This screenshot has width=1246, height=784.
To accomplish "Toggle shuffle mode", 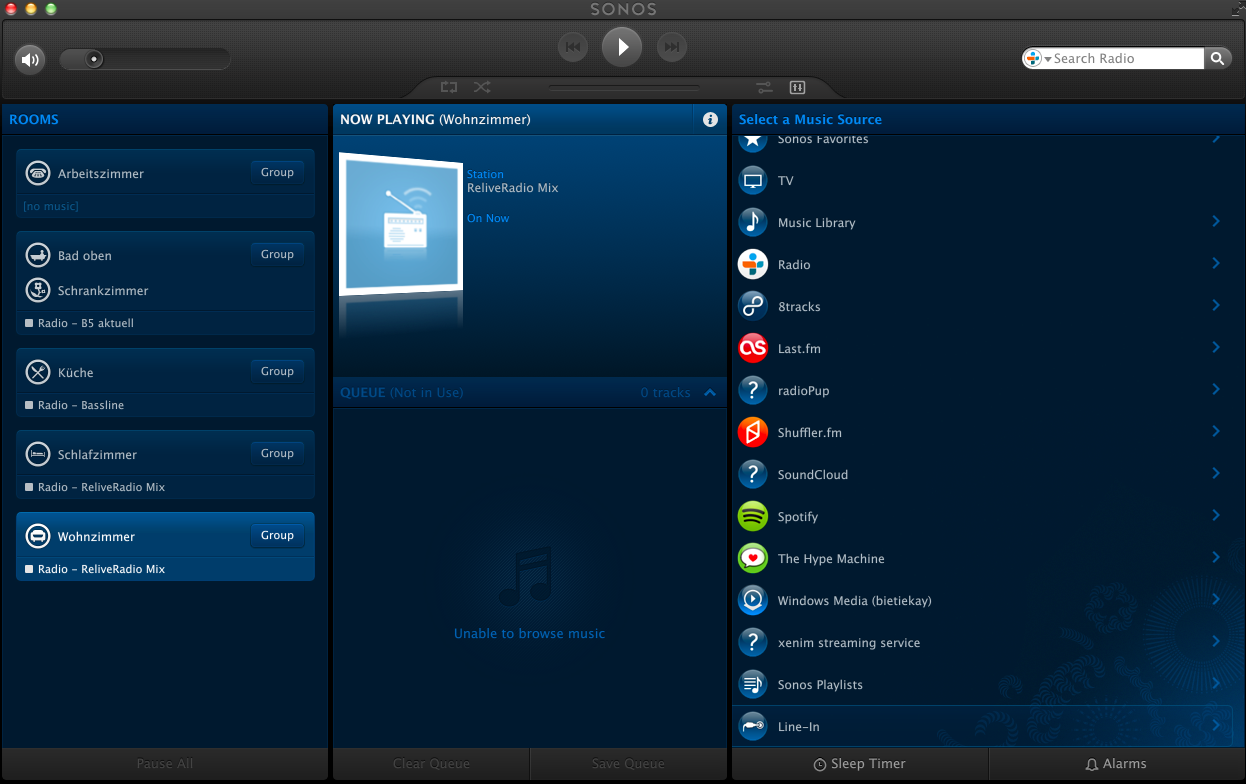I will (482, 87).
